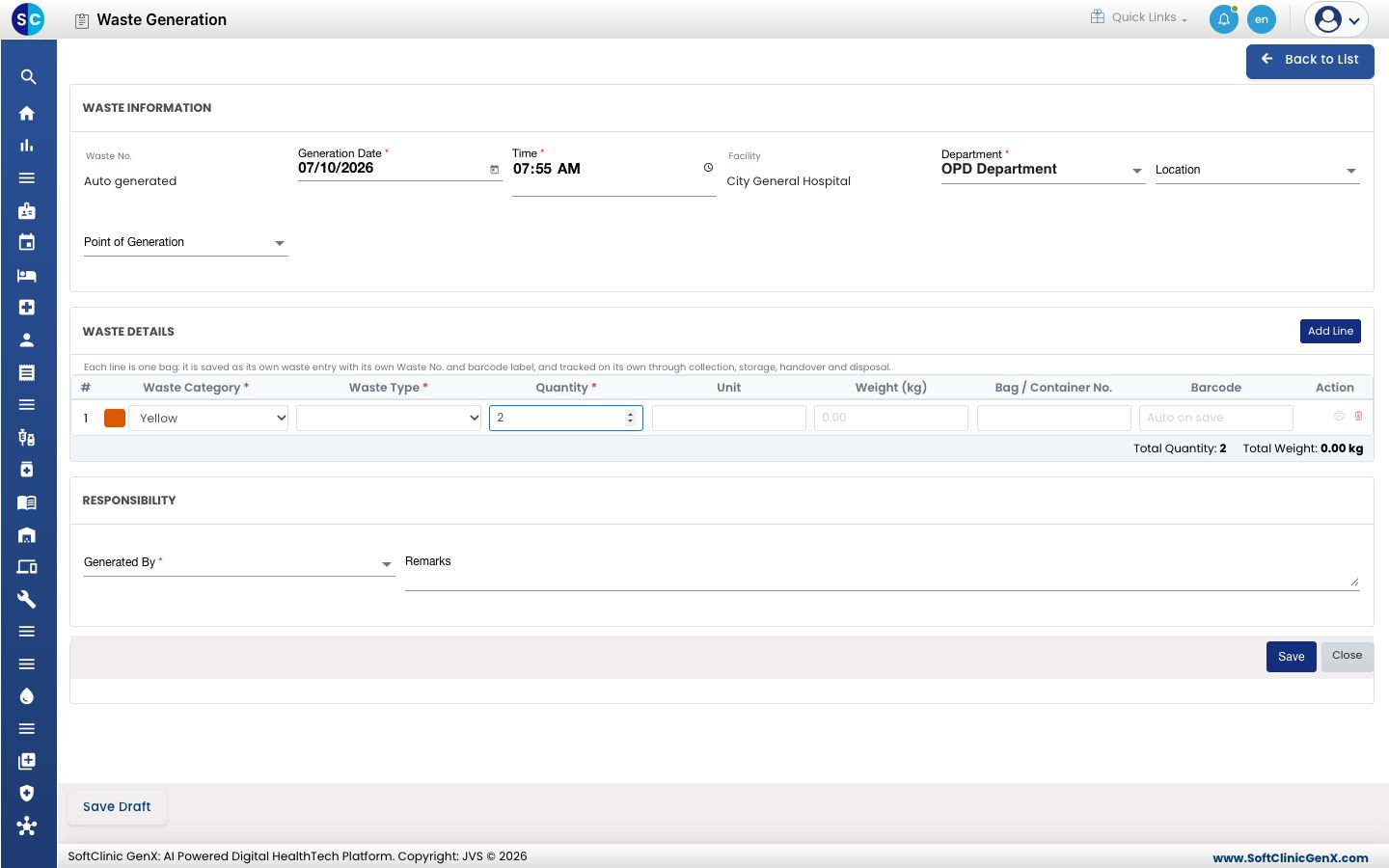Viewport: 1389px width, 868px height.
Task: Open the calendar icon in the sidebar
Action: 27,242
